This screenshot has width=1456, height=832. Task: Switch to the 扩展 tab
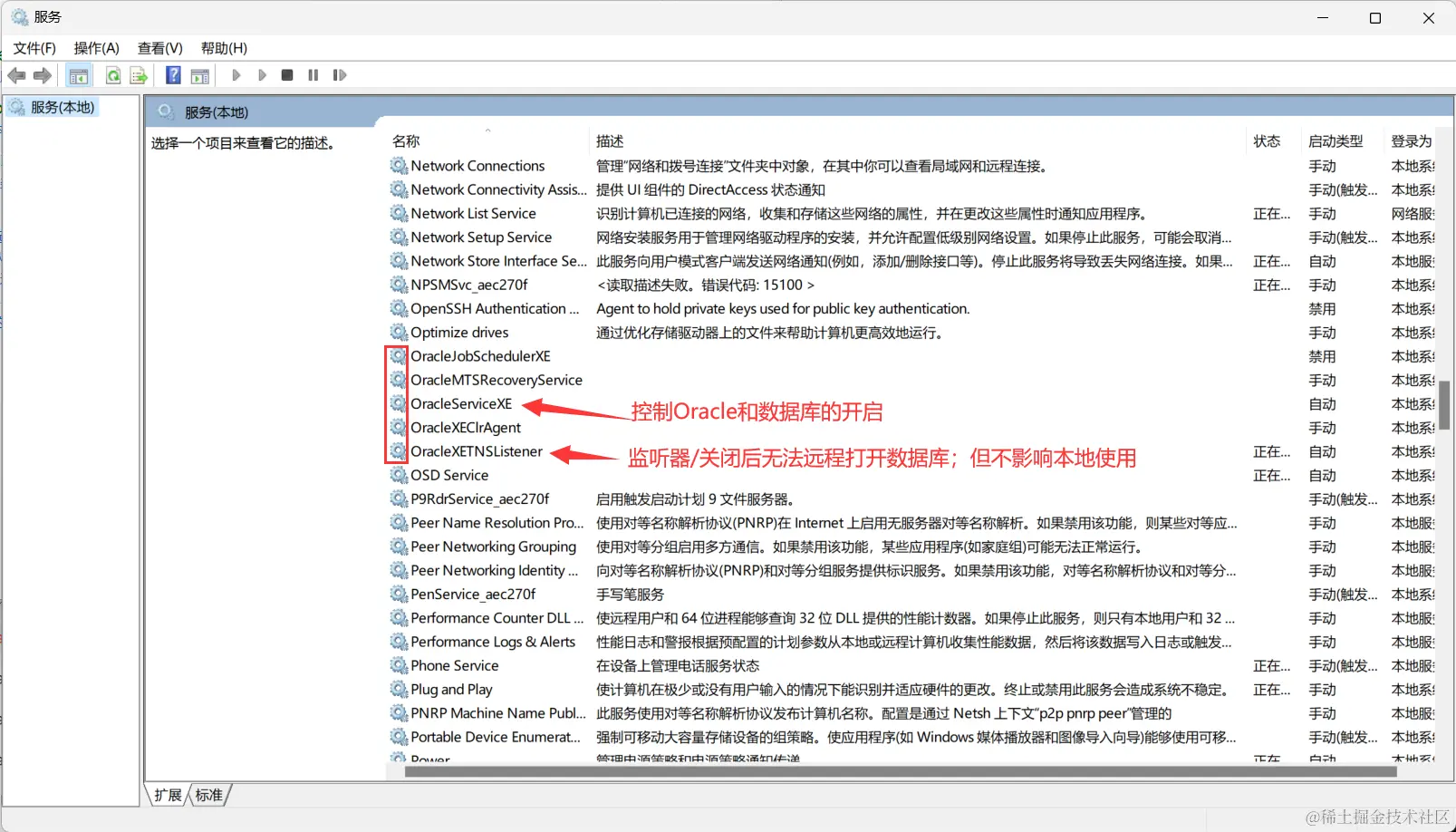tap(168, 795)
